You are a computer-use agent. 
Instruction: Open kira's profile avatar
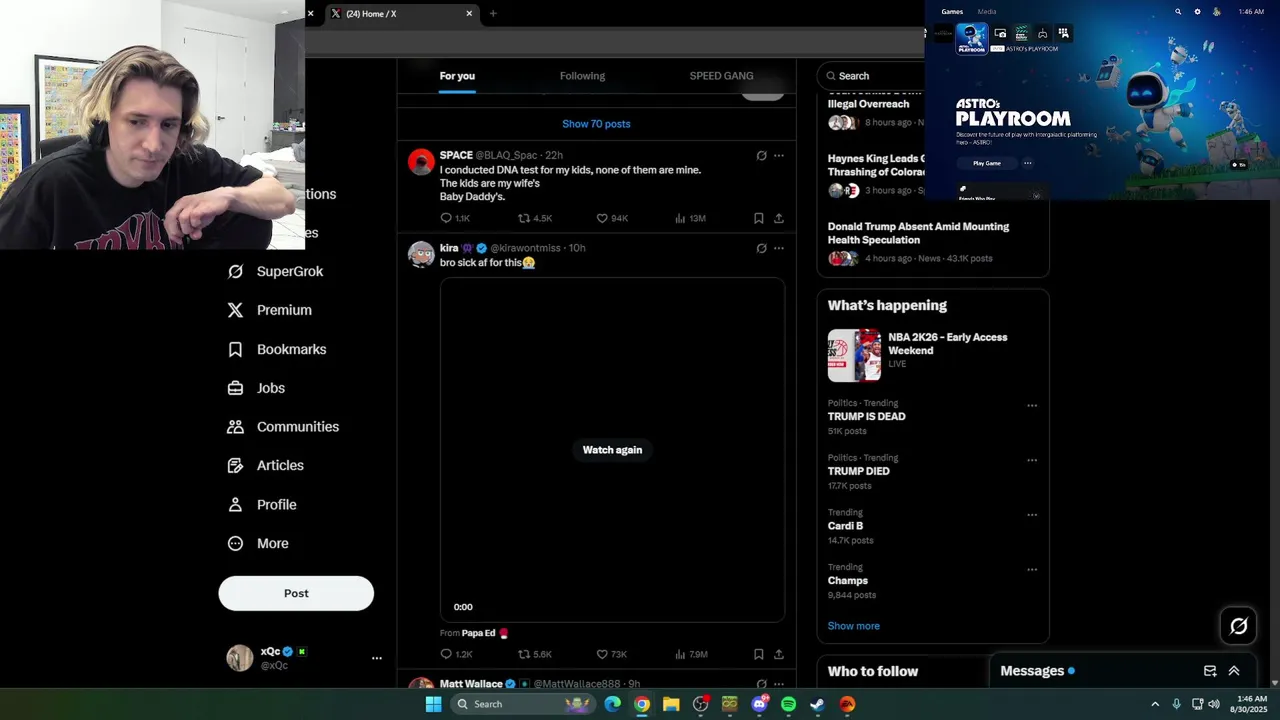click(x=421, y=254)
